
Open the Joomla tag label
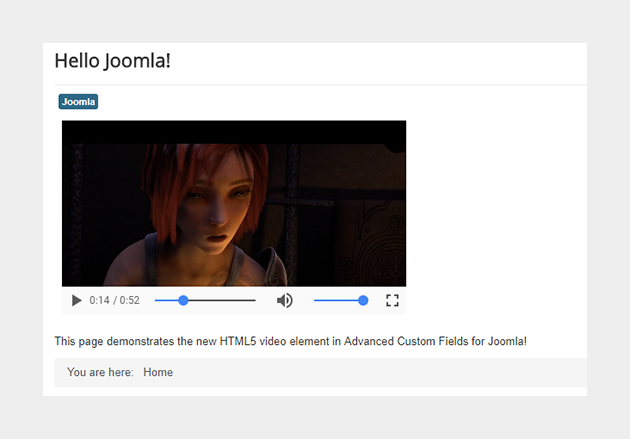point(78,102)
